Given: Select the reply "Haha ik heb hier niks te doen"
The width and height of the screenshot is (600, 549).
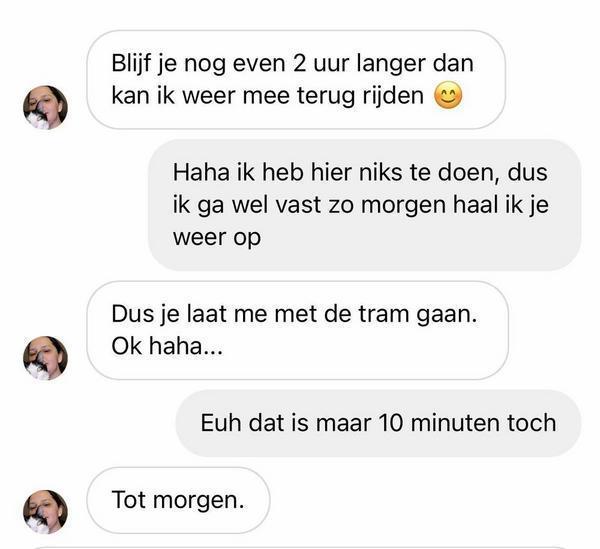Looking at the screenshot, I should pos(364,205).
